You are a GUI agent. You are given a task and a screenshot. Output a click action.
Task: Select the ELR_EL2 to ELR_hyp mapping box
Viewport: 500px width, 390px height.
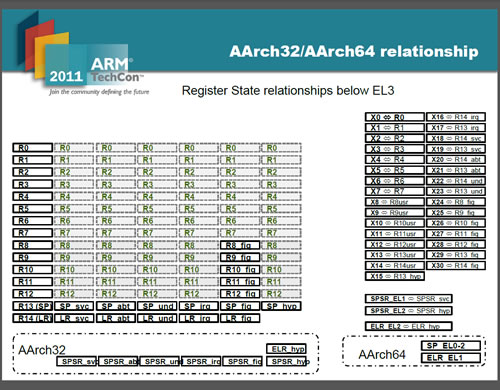409,326
